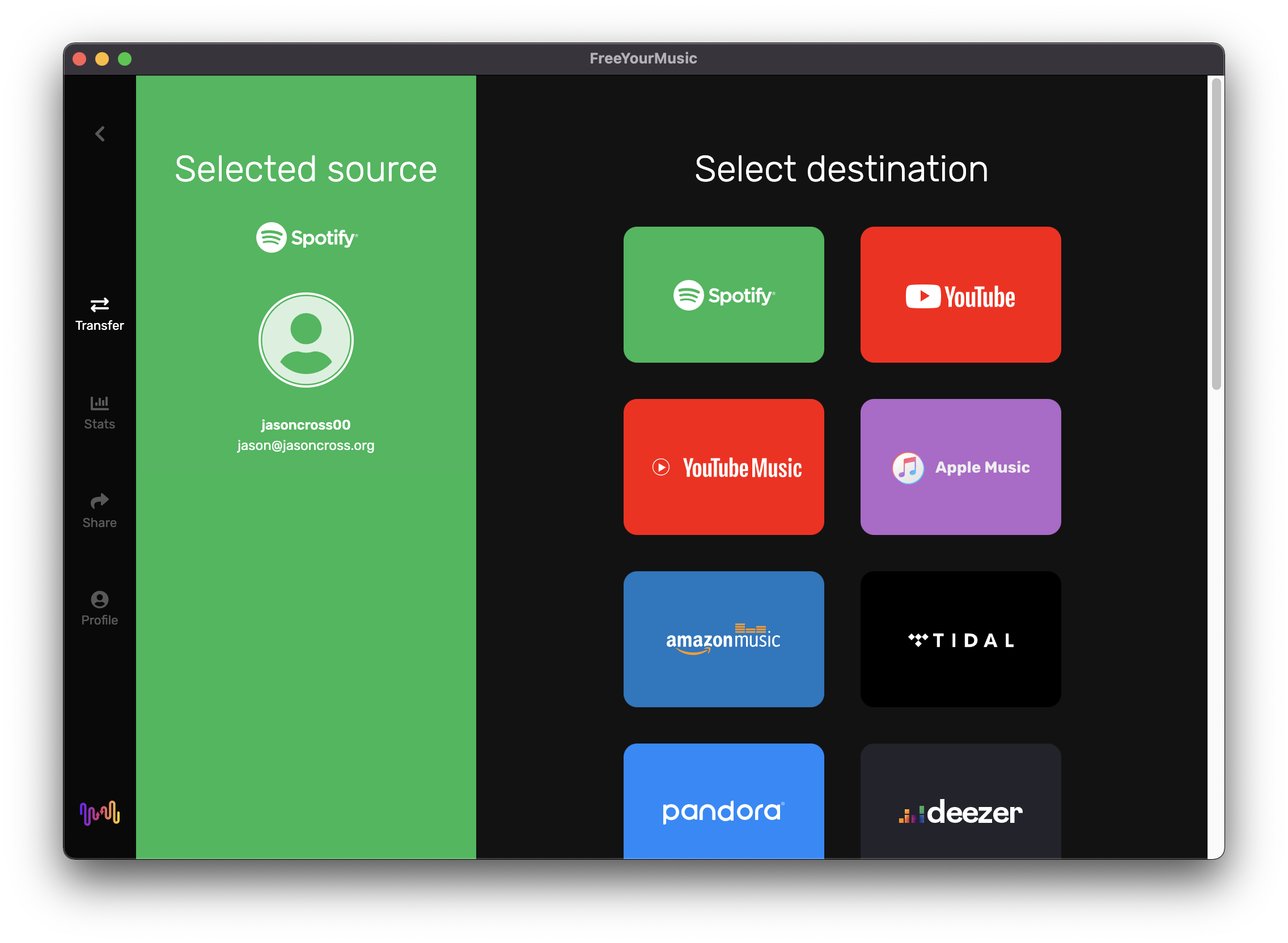
Task: Click the jasoncross00 username
Action: click(306, 424)
